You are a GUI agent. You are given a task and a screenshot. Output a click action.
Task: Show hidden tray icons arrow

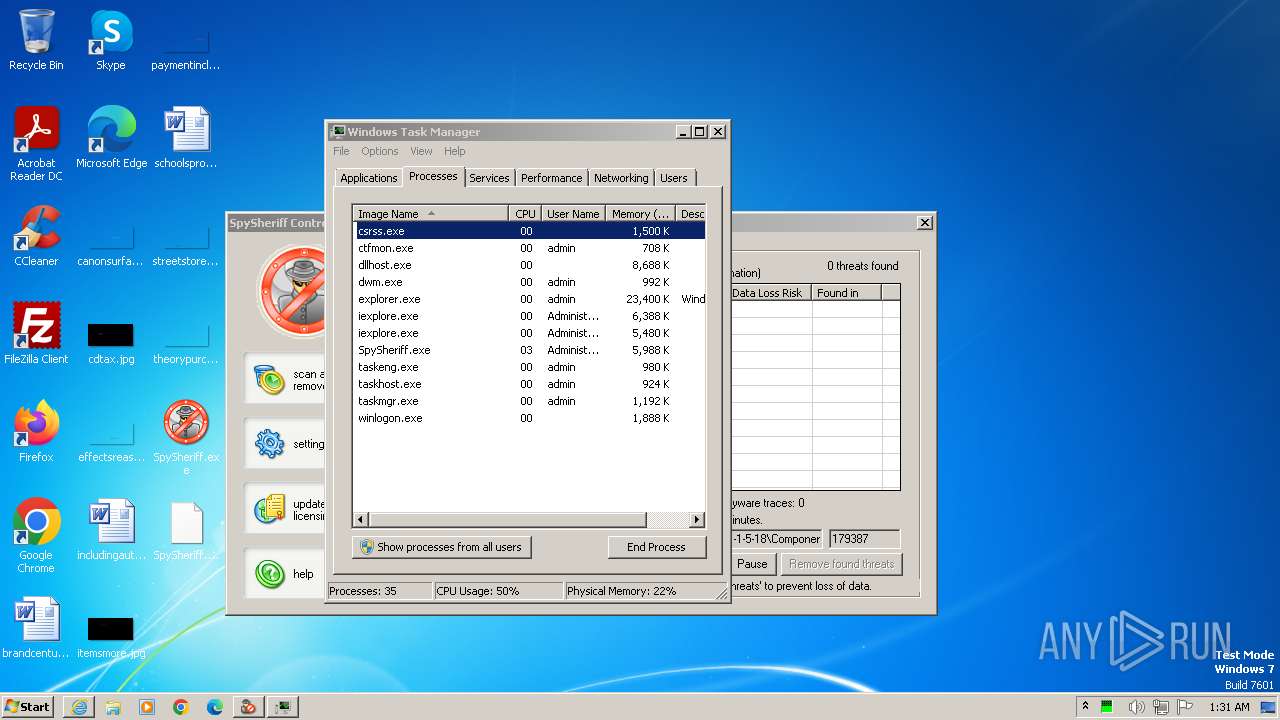coord(1085,707)
